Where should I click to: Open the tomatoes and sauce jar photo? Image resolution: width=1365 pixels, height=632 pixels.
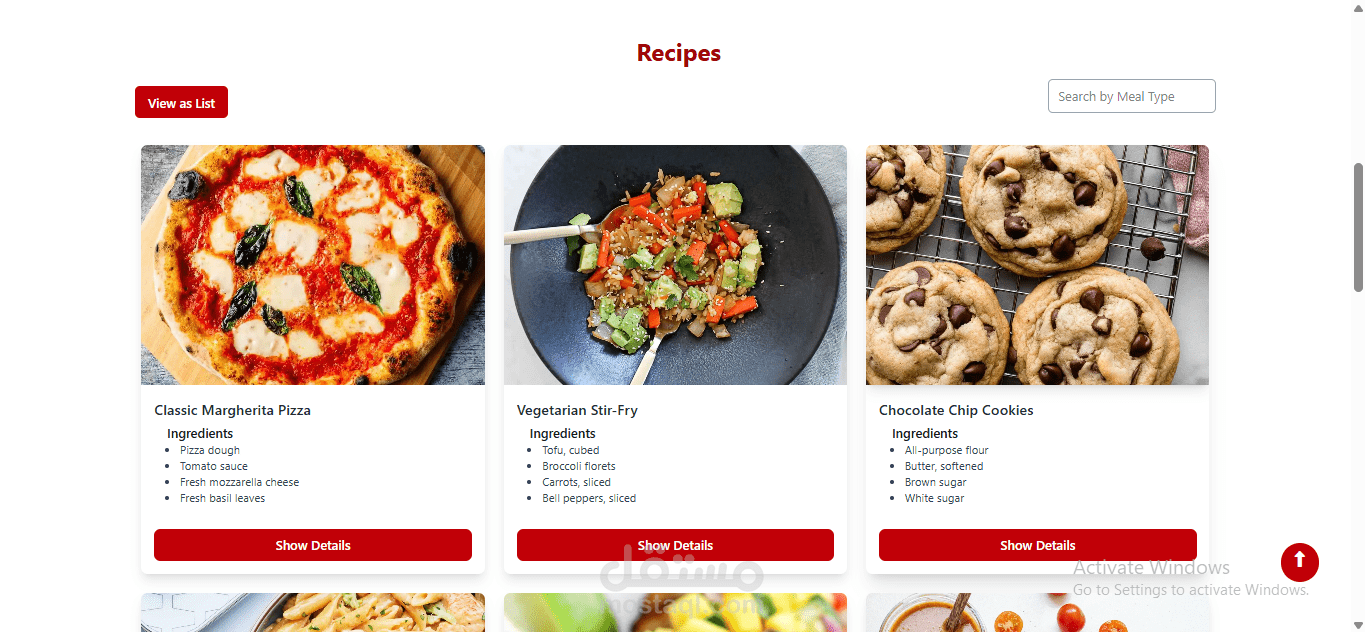1038,613
